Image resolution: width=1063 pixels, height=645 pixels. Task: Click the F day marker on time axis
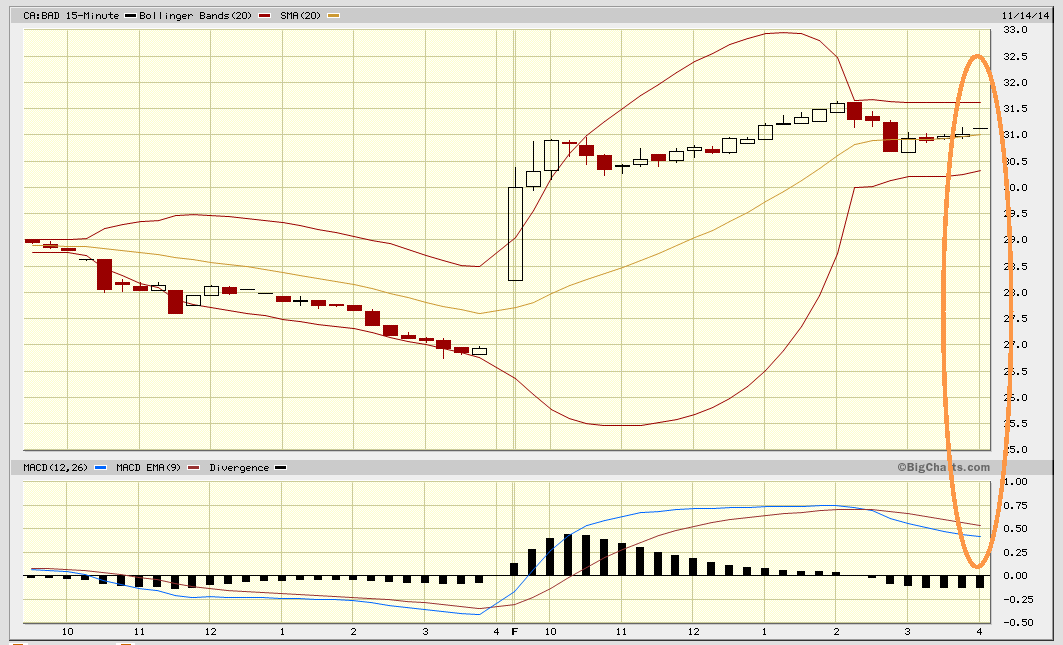(x=515, y=631)
